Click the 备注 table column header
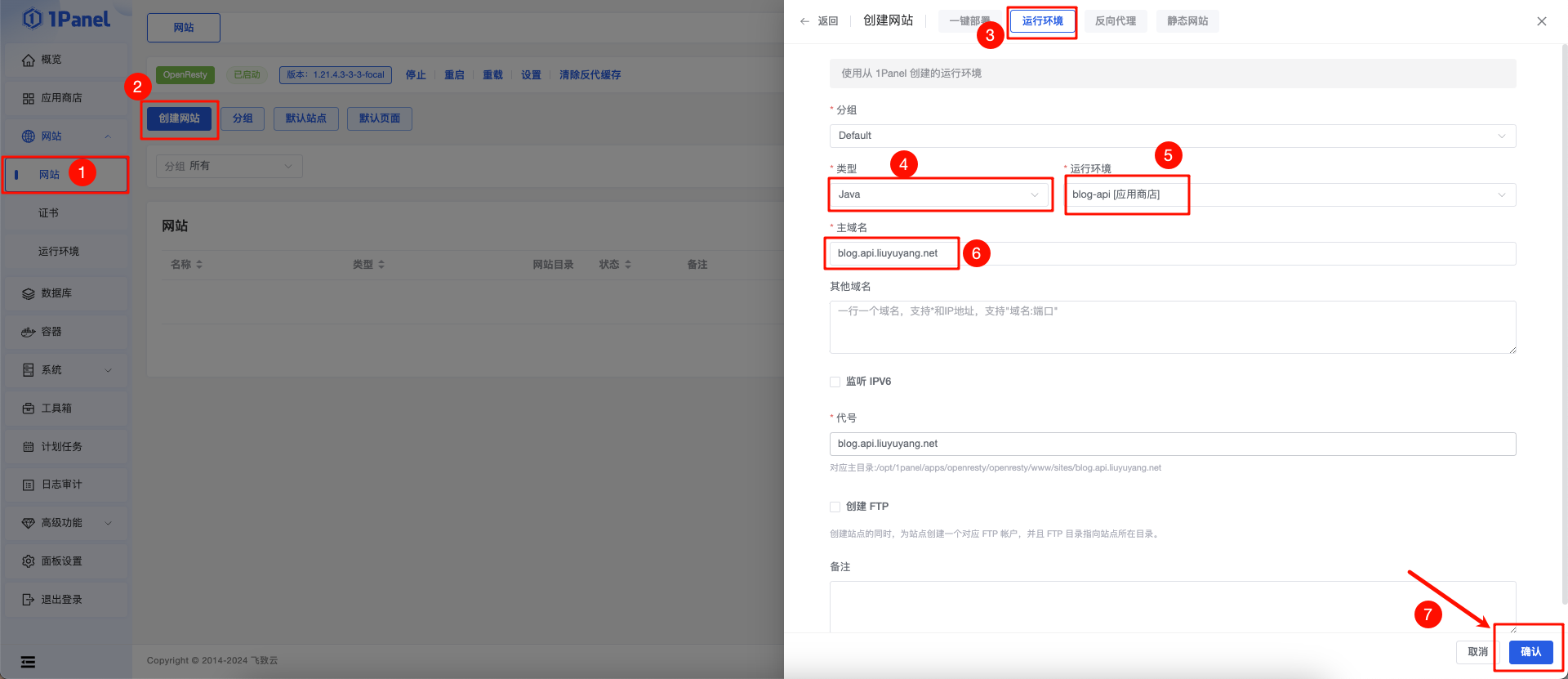The image size is (1568, 679). tap(697, 265)
